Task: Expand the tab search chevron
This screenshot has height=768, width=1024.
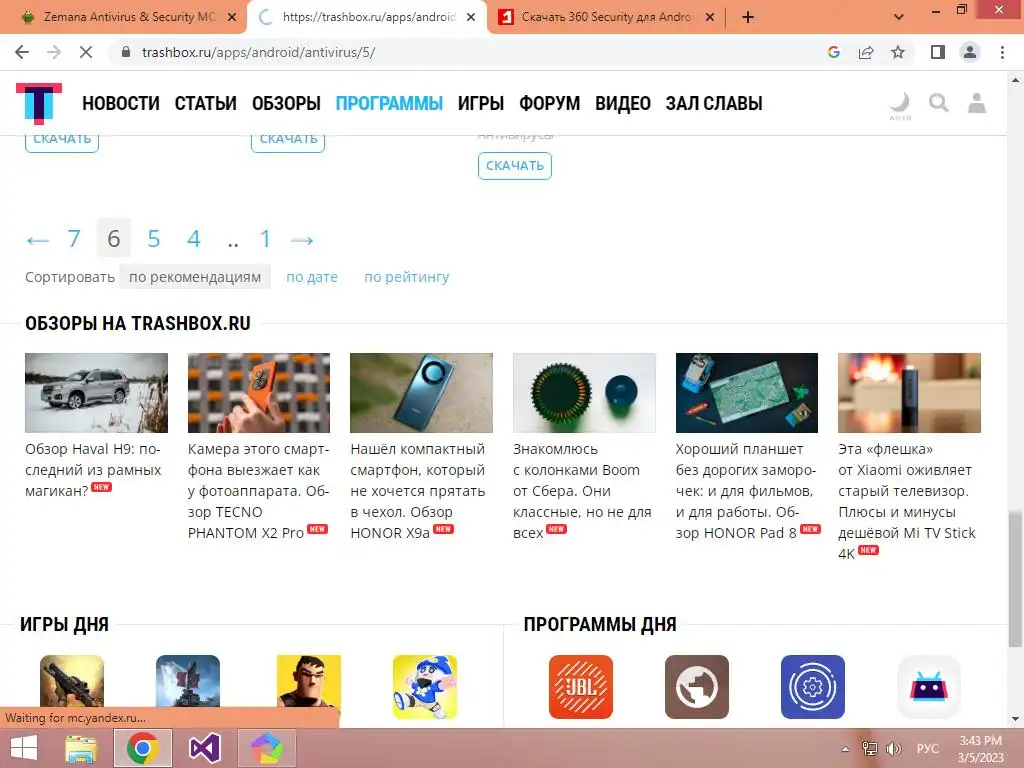Action: pos(899,17)
